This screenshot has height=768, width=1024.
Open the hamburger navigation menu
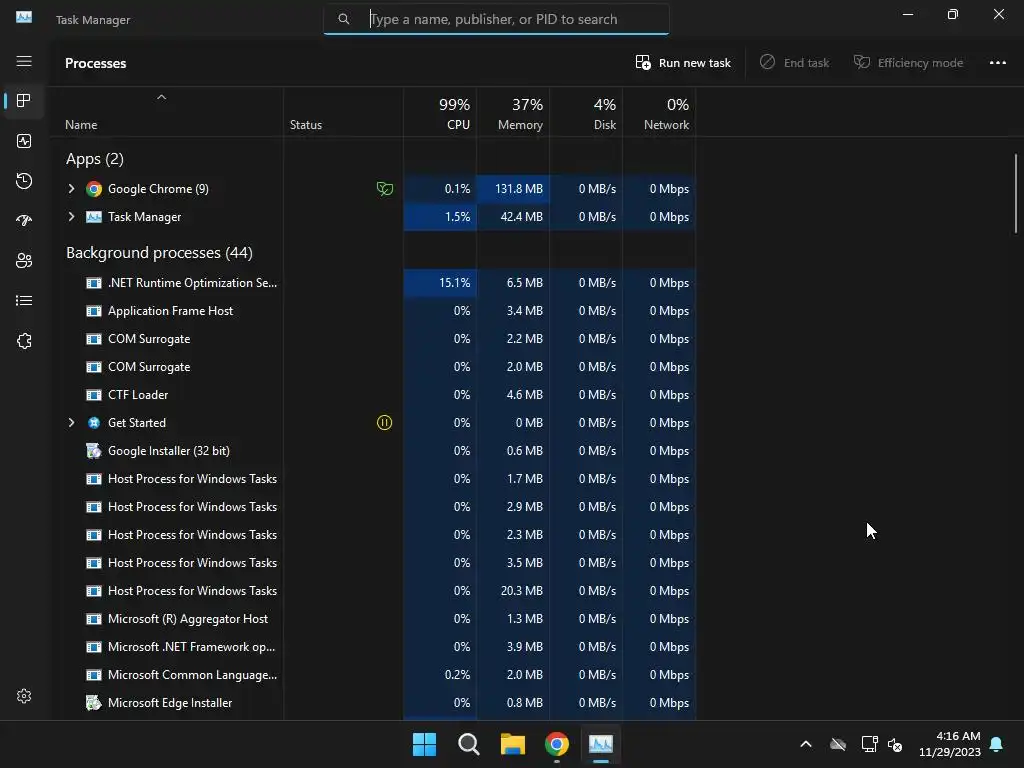pos(24,61)
